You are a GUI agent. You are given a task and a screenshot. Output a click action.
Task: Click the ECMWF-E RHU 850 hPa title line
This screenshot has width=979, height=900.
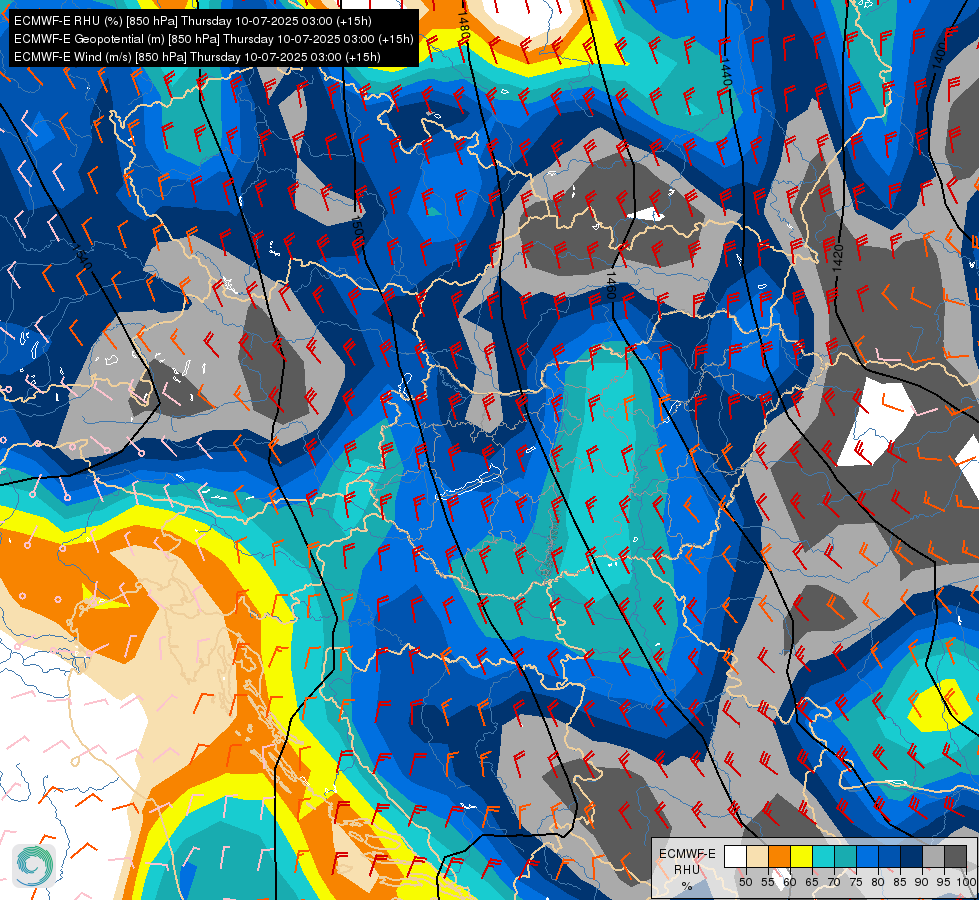pyautogui.click(x=193, y=21)
